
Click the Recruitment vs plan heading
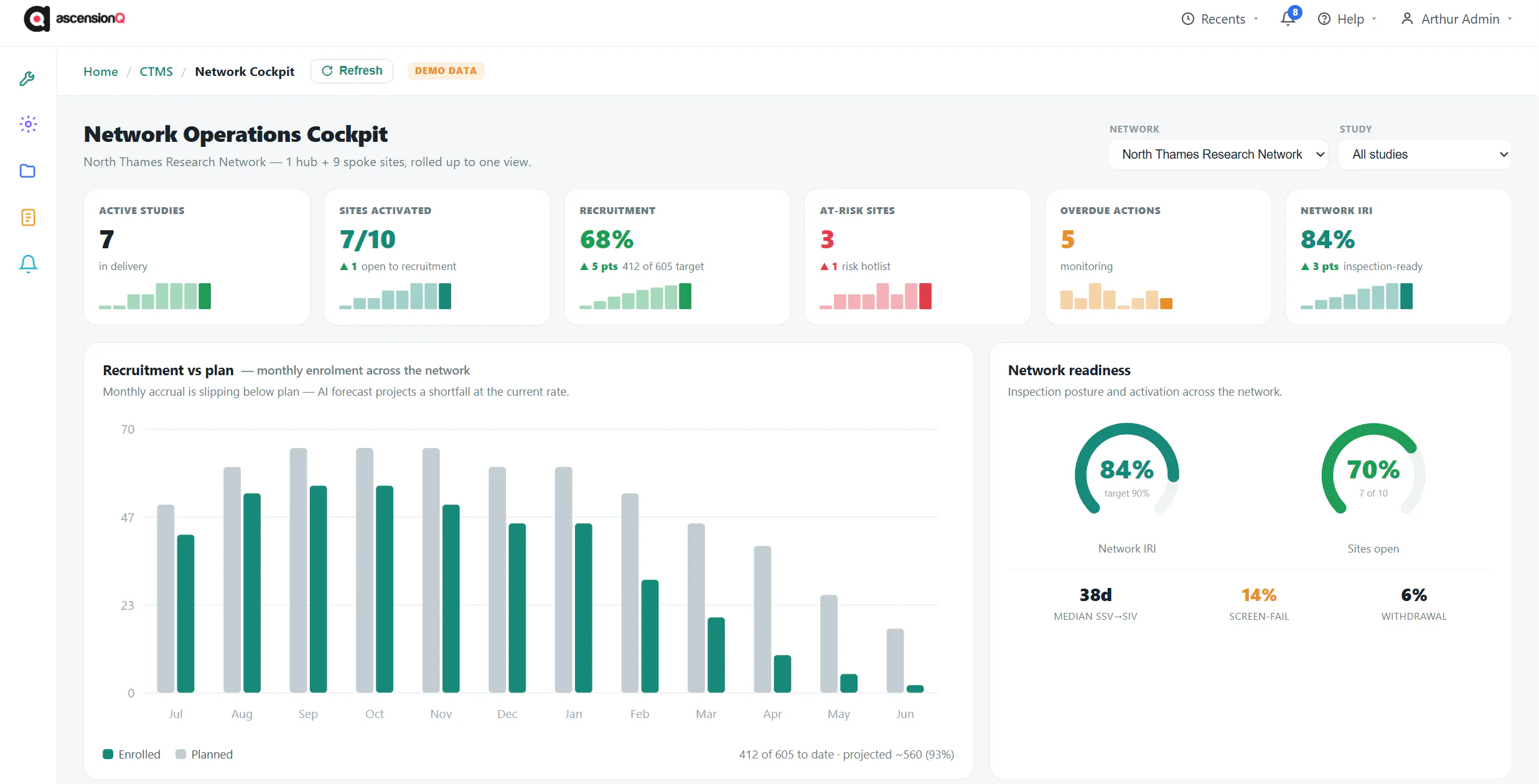pos(168,370)
